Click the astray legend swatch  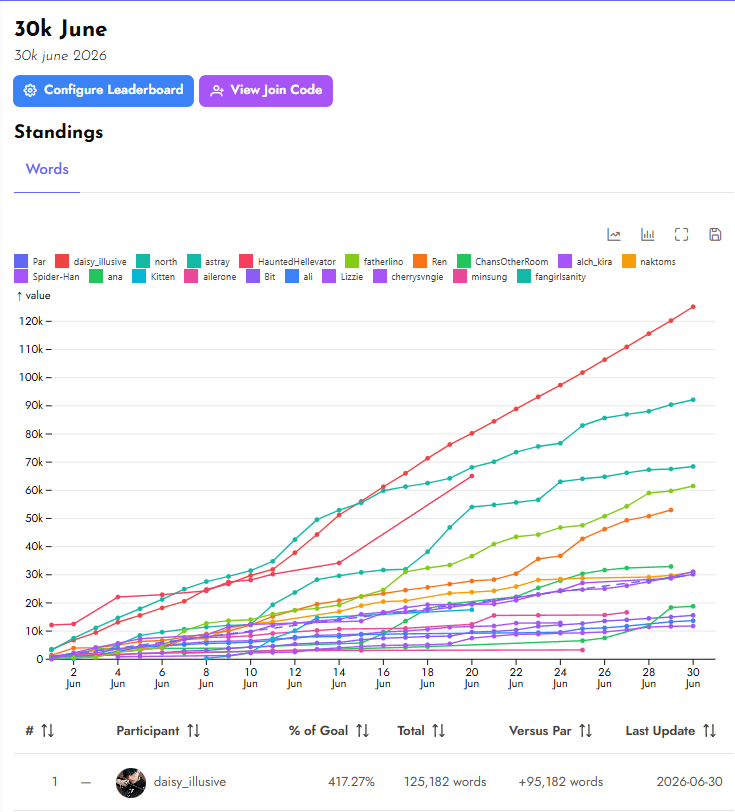coord(194,262)
